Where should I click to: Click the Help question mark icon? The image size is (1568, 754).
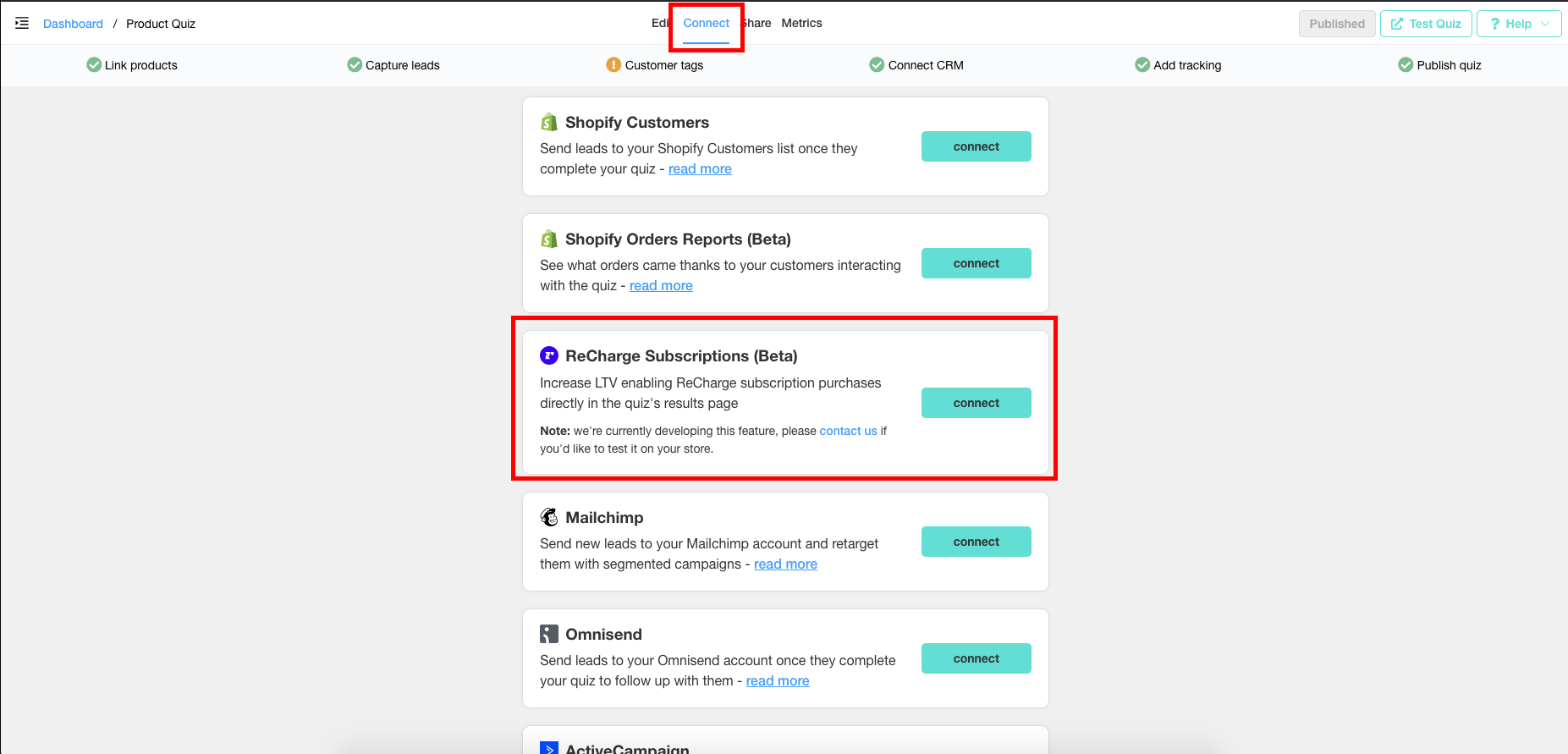tap(1495, 24)
